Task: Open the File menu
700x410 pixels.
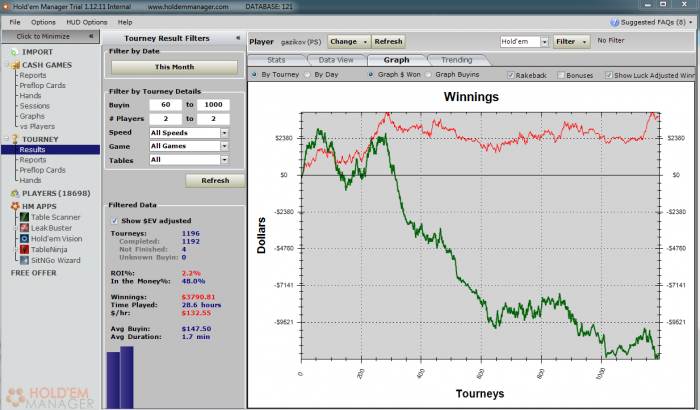Action: [x=15, y=22]
